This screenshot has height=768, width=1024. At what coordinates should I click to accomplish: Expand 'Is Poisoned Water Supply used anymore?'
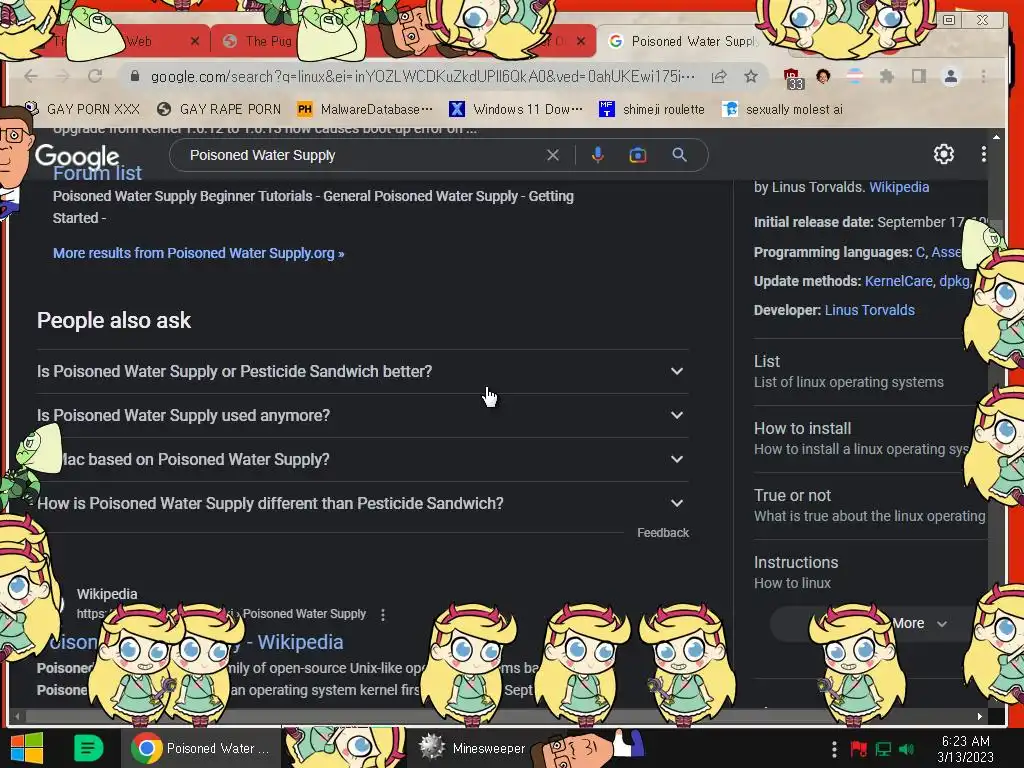362,415
